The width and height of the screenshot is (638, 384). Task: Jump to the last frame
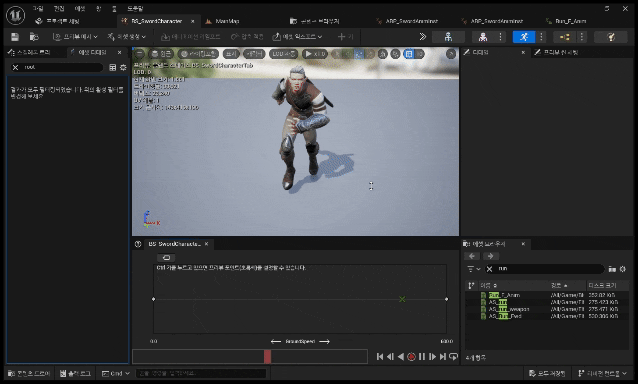[443, 357]
